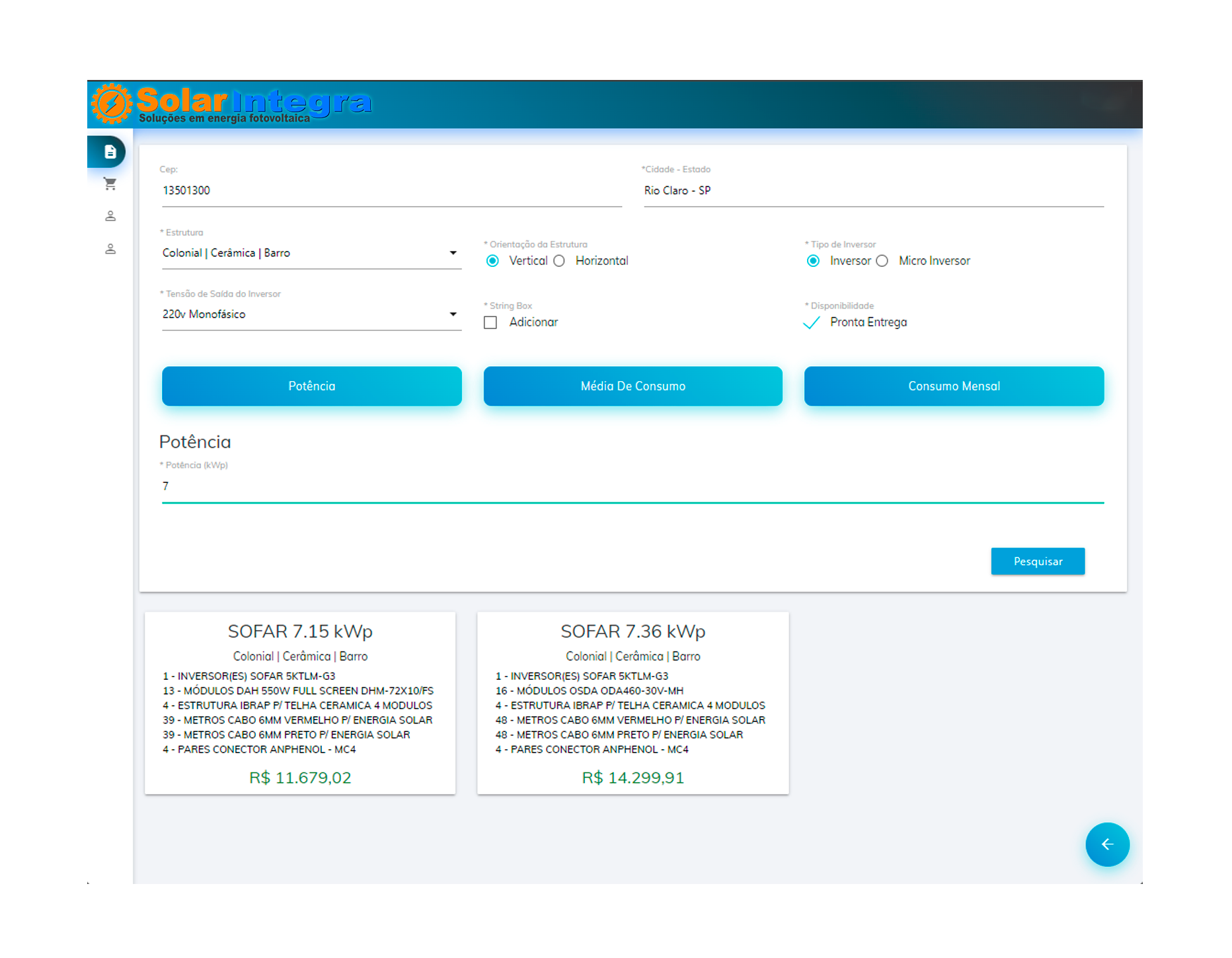The width and height of the screenshot is (1232, 958).
Task: Click the Pesquisar button
Action: 1038,561
